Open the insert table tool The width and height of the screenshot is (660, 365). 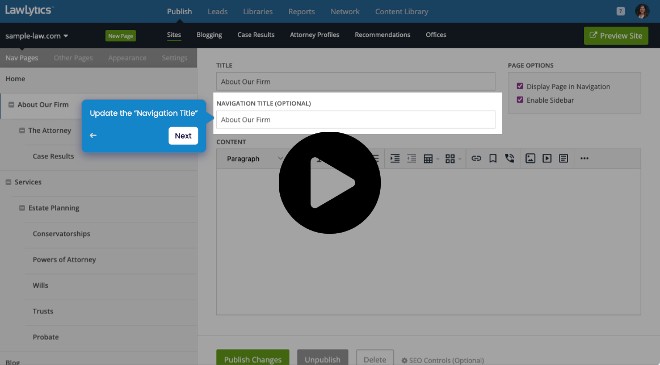coord(428,158)
